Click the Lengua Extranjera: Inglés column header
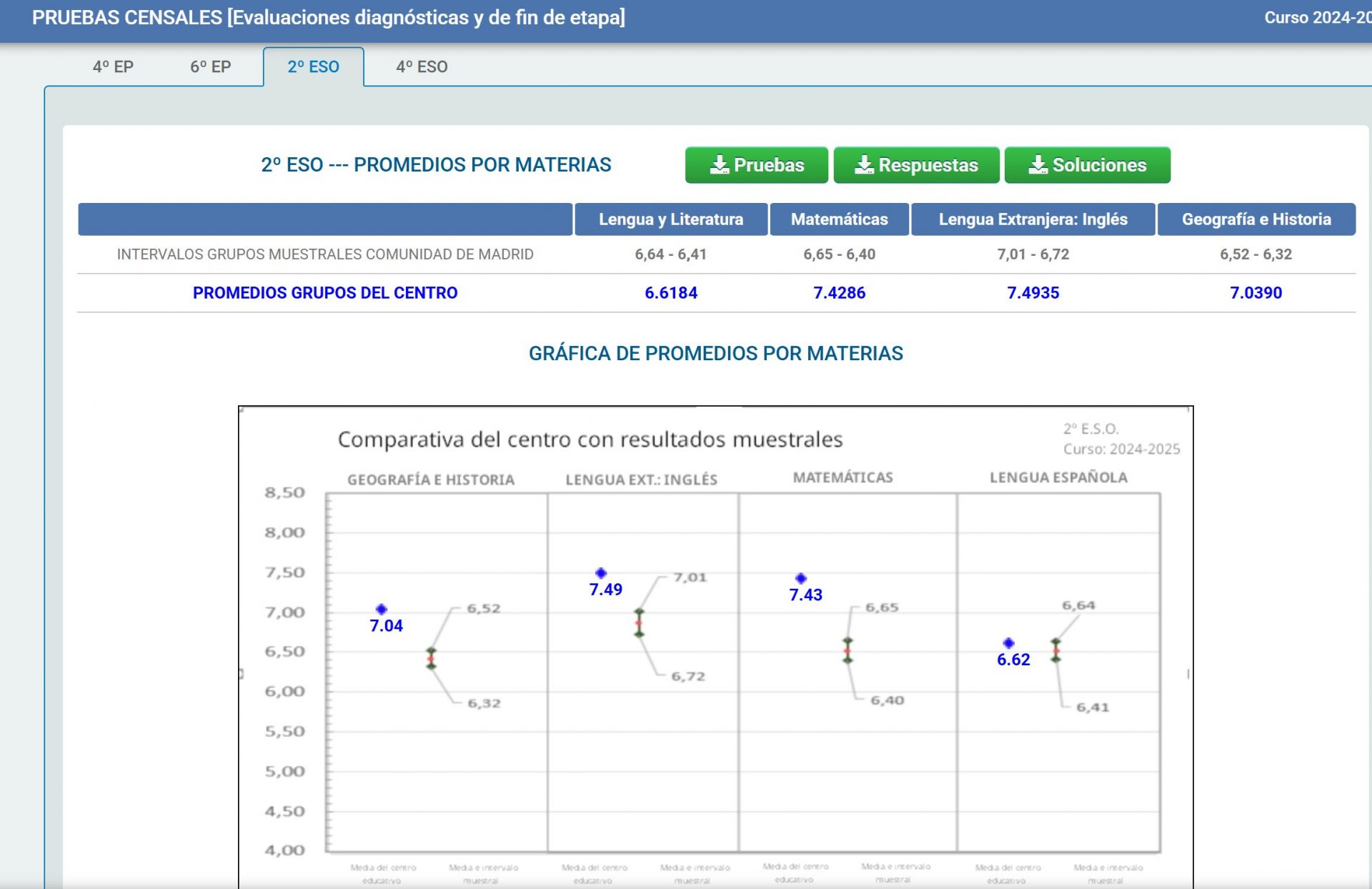Image resolution: width=1372 pixels, height=889 pixels. coord(1034,219)
